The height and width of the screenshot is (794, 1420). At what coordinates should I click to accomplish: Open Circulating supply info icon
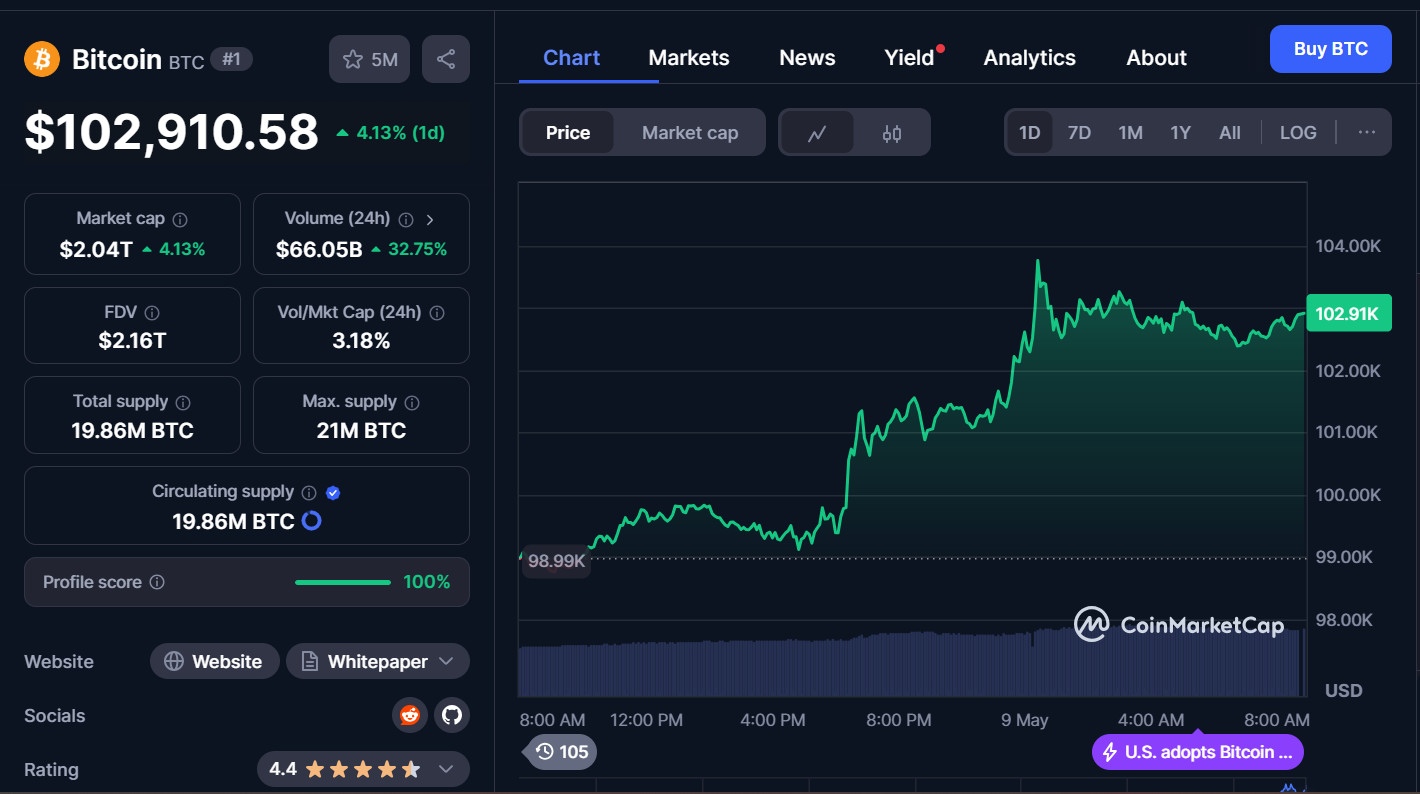[309, 492]
